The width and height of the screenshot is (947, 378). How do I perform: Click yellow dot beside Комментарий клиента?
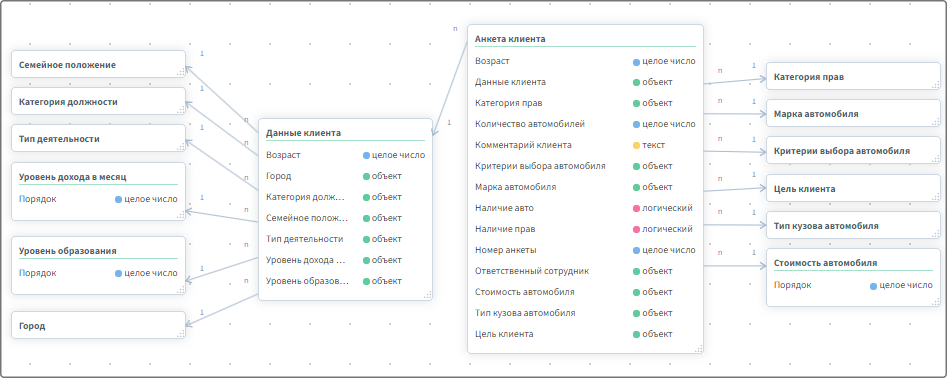(x=636, y=146)
